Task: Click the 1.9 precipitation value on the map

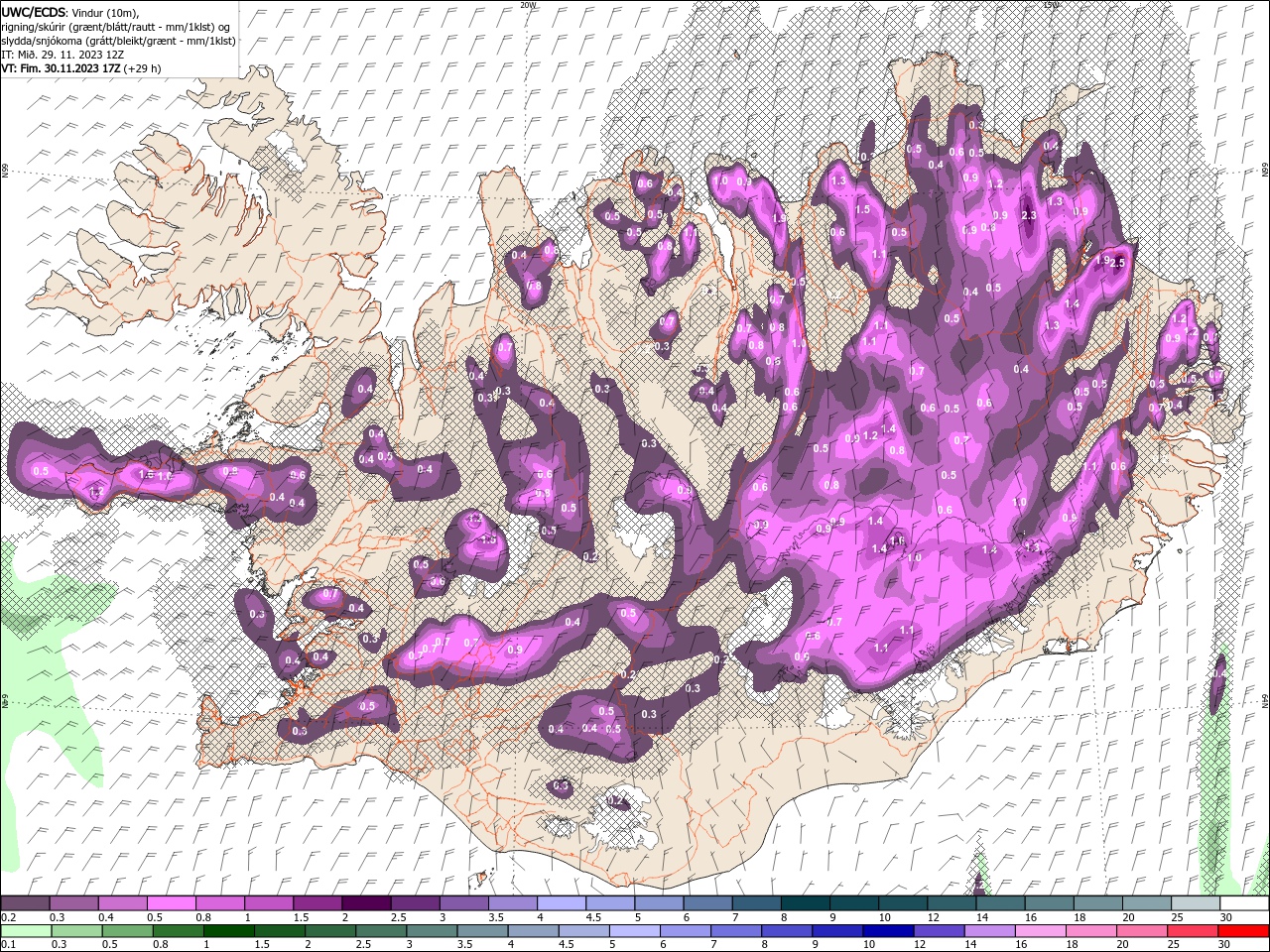Action: point(1102,260)
